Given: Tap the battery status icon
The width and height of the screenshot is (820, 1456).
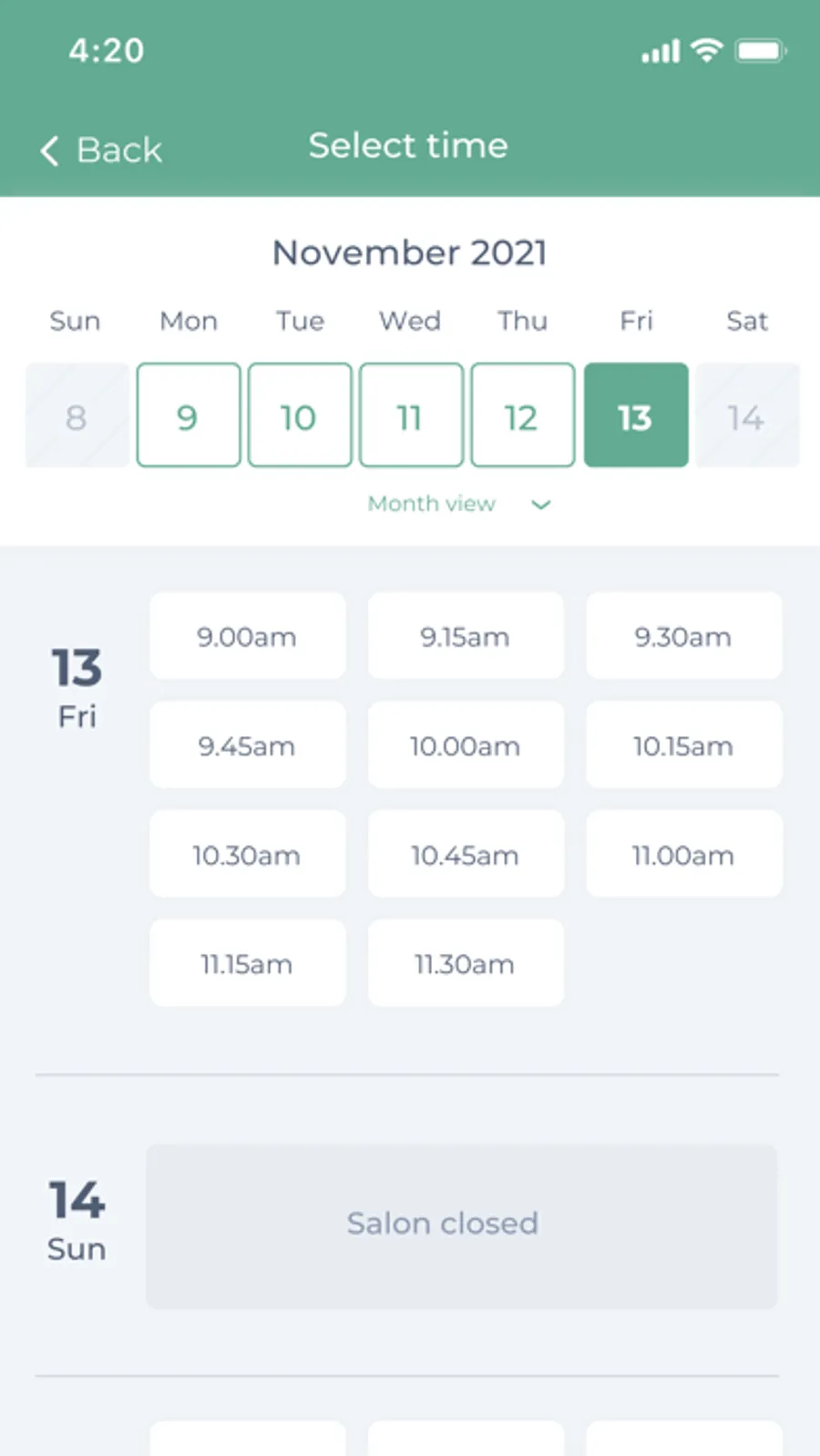Looking at the screenshot, I should coord(761,51).
